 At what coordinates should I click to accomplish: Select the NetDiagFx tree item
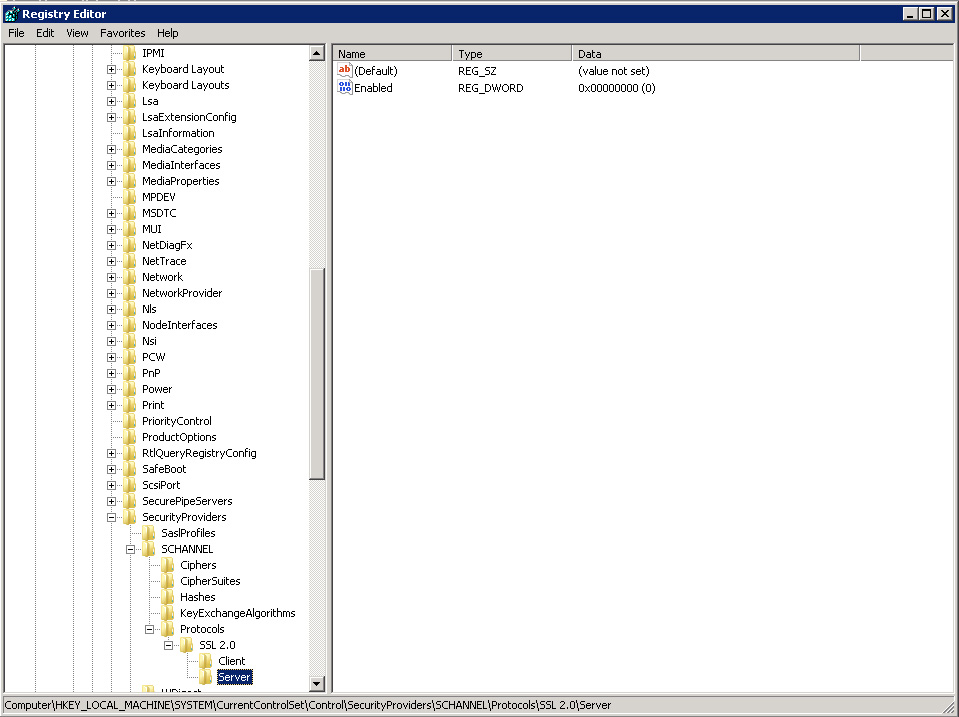(167, 245)
